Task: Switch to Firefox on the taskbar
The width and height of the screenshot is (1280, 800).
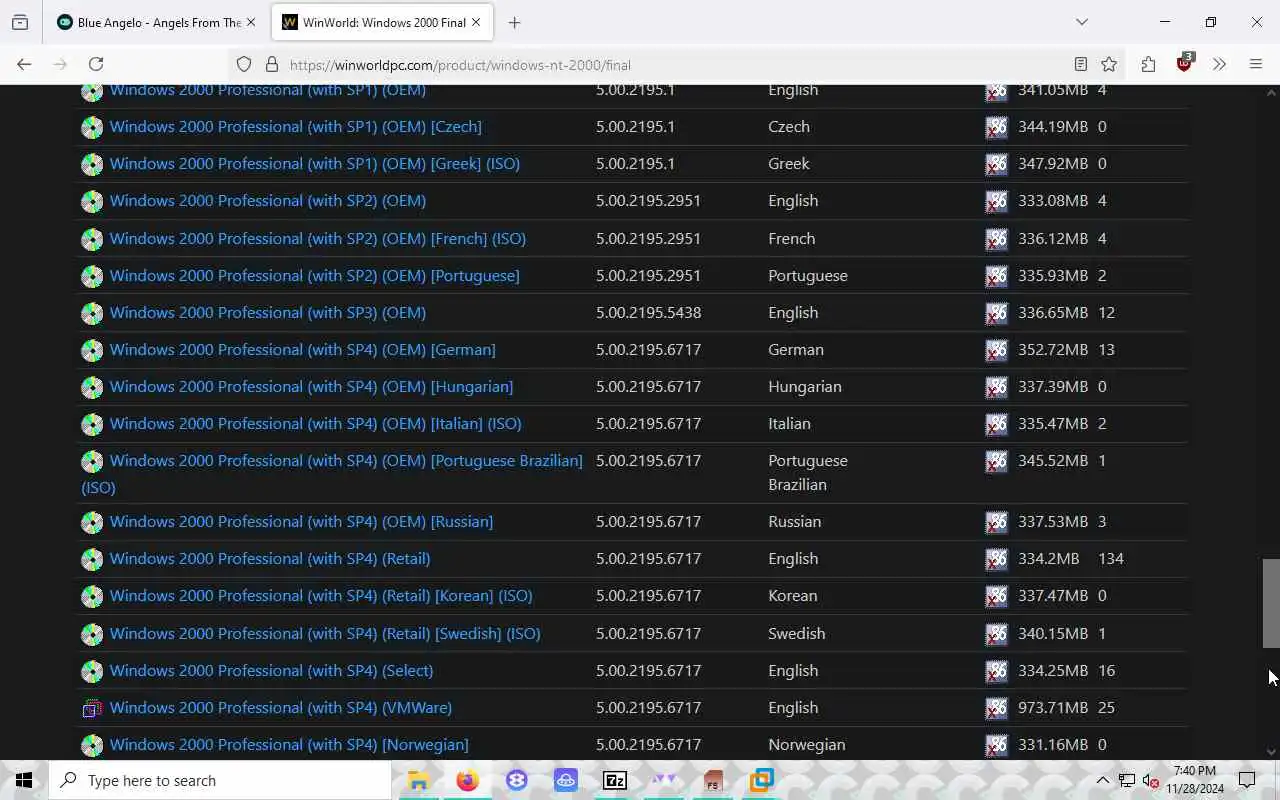Action: pyautogui.click(x=467, y=780)
